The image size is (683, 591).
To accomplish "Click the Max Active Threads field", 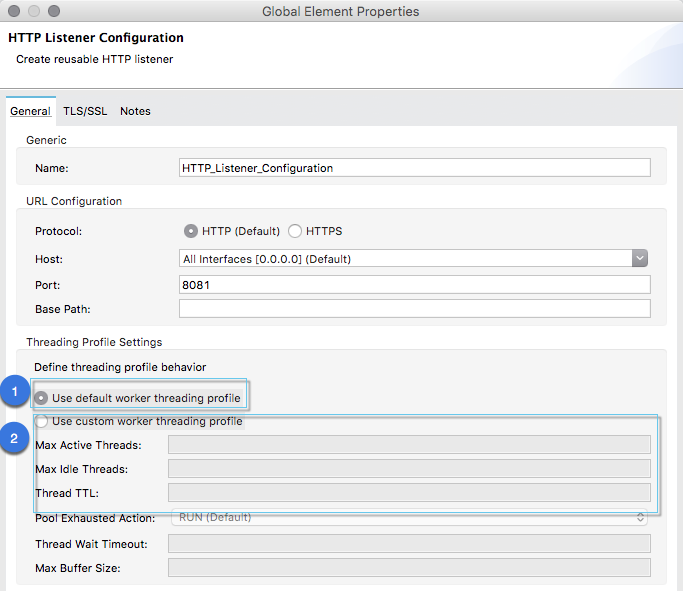I will pos(409,445).
